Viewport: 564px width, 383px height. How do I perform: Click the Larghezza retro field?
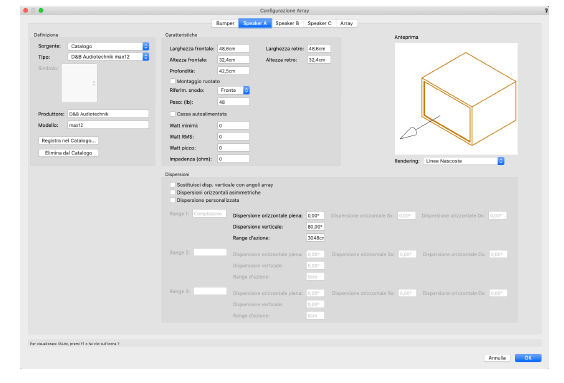319,49
